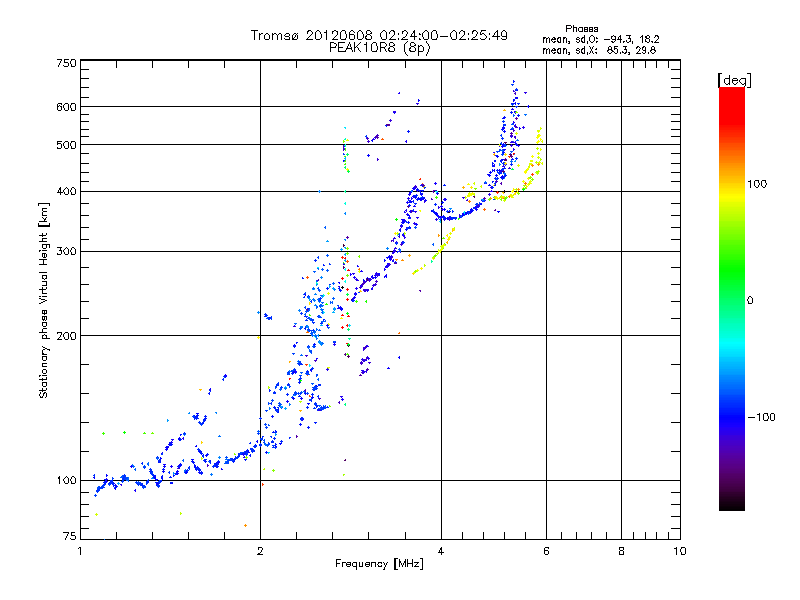Click the 0 label beside the colorbar
Screen dimensions: 800x600
750,301
